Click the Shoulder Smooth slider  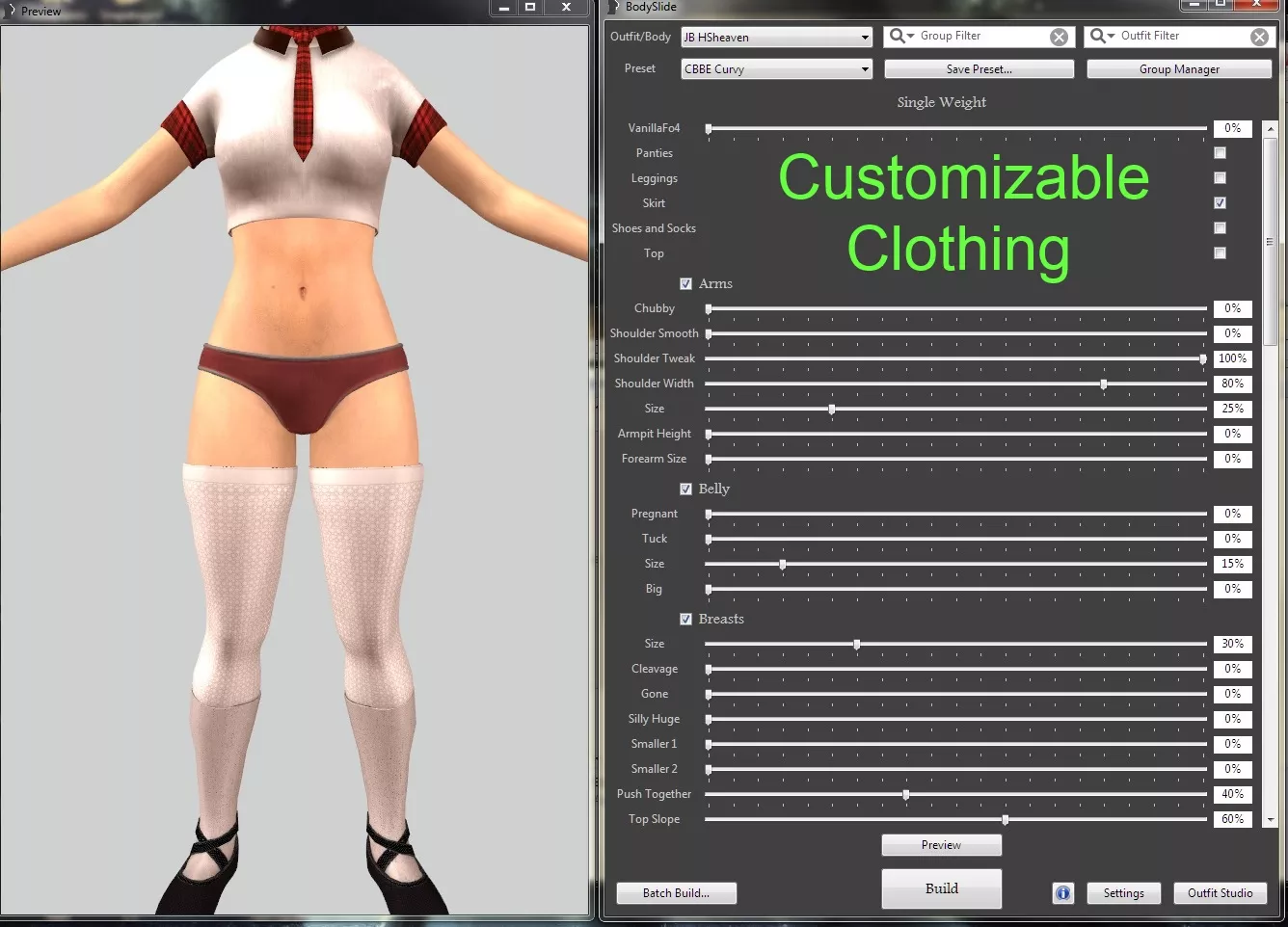[955, 333]
